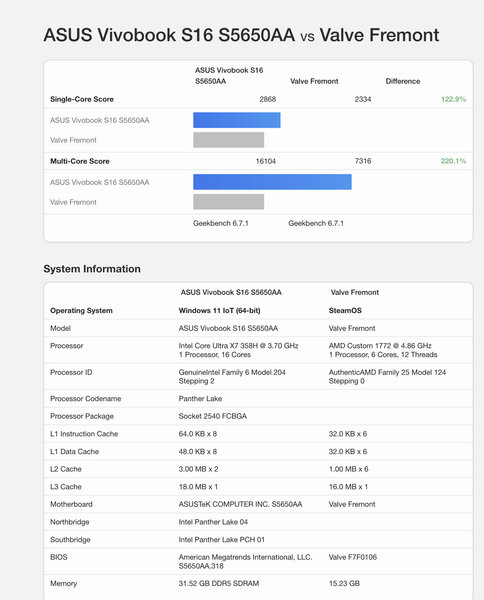The height and width of the screenshot is (600, 484).
Task: Click the 220.1% multi-core difference value
Action: tap(453, 161)
